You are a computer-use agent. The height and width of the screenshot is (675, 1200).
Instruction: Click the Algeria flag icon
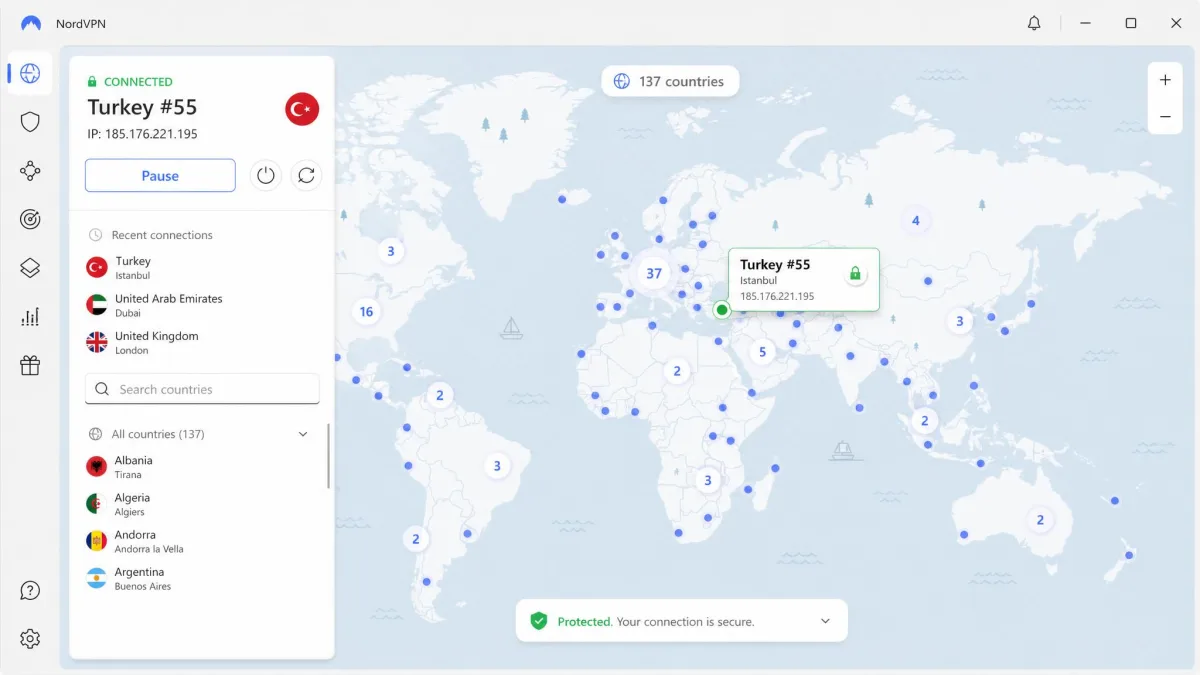(x=97, y=504)
